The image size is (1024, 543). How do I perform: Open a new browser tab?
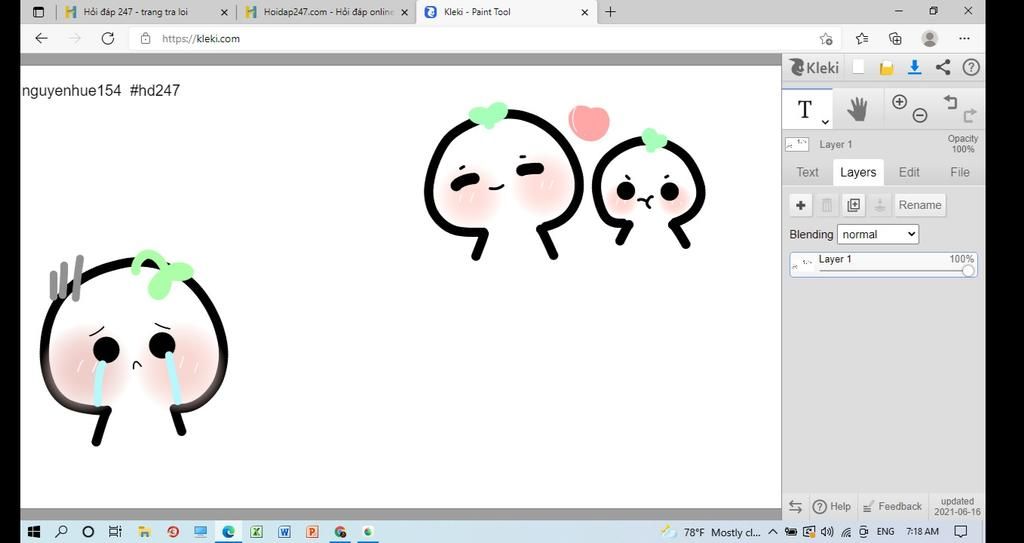coord(610,12)
